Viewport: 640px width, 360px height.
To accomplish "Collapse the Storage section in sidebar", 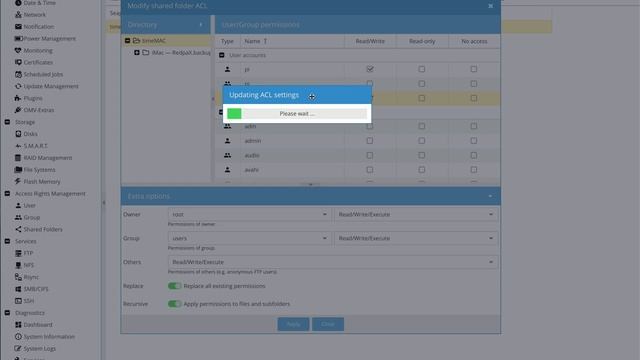I will point(7,122).
